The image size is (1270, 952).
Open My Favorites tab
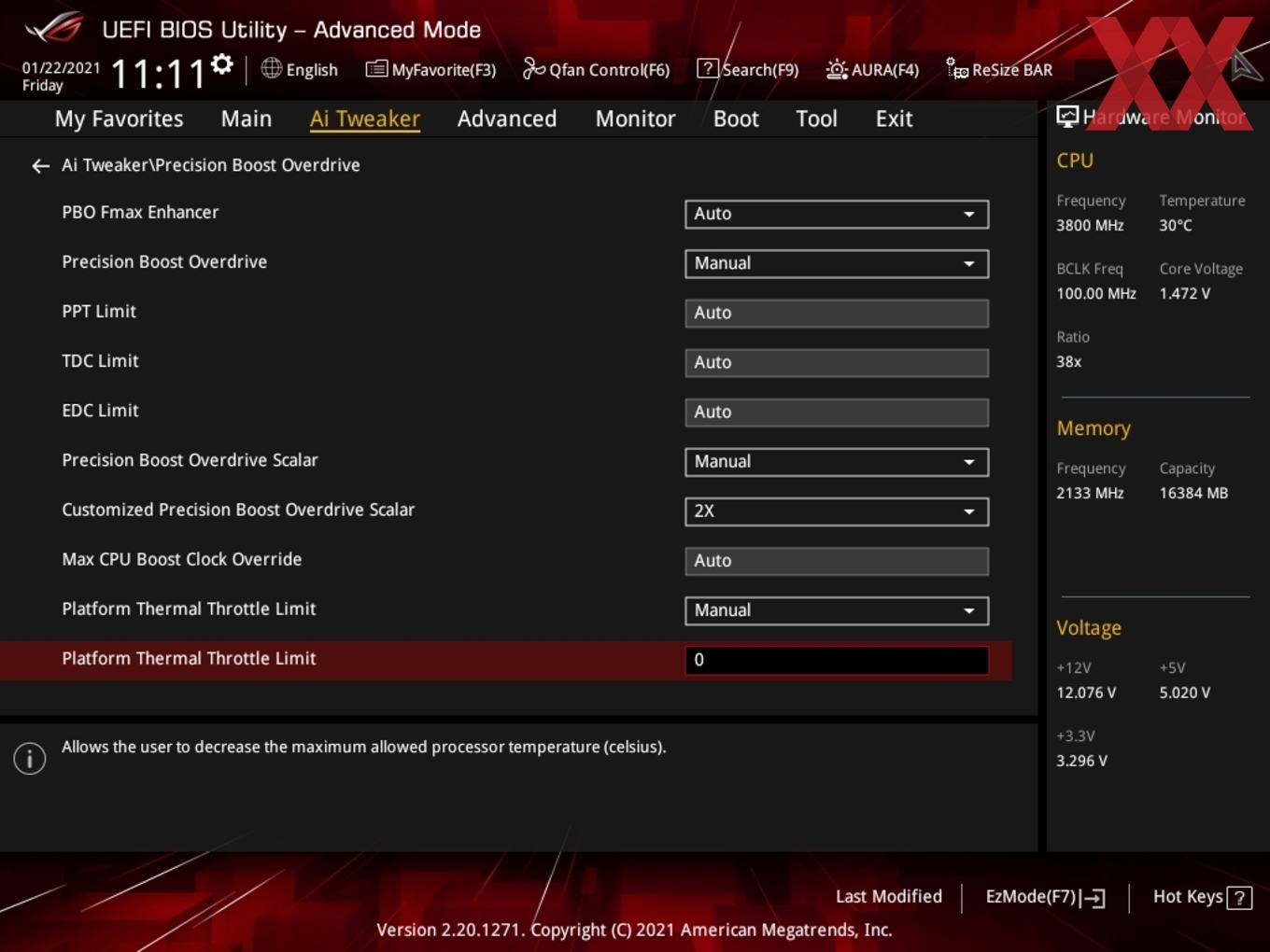pos(119,119)
